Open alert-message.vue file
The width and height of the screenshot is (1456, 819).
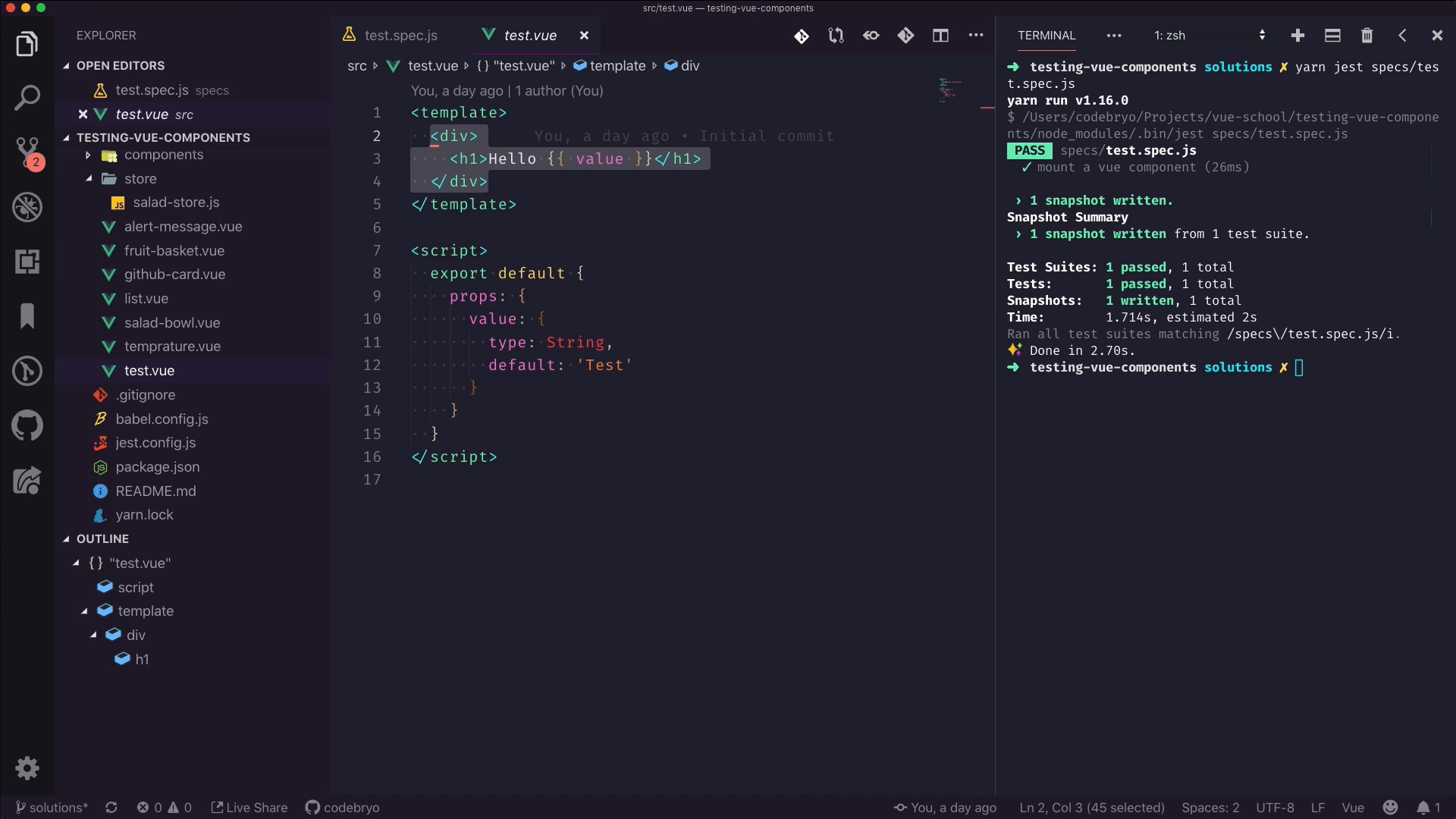(x=183, y=227)
